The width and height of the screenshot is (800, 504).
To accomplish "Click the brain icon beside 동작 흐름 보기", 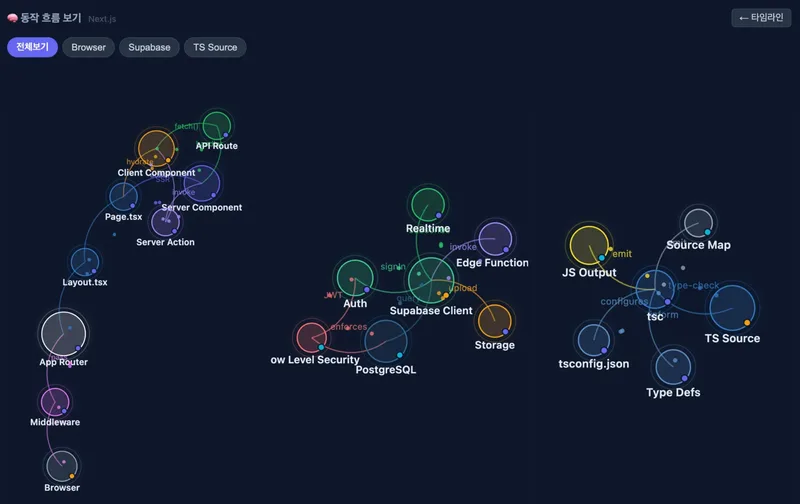I will (x=13, y=18).
